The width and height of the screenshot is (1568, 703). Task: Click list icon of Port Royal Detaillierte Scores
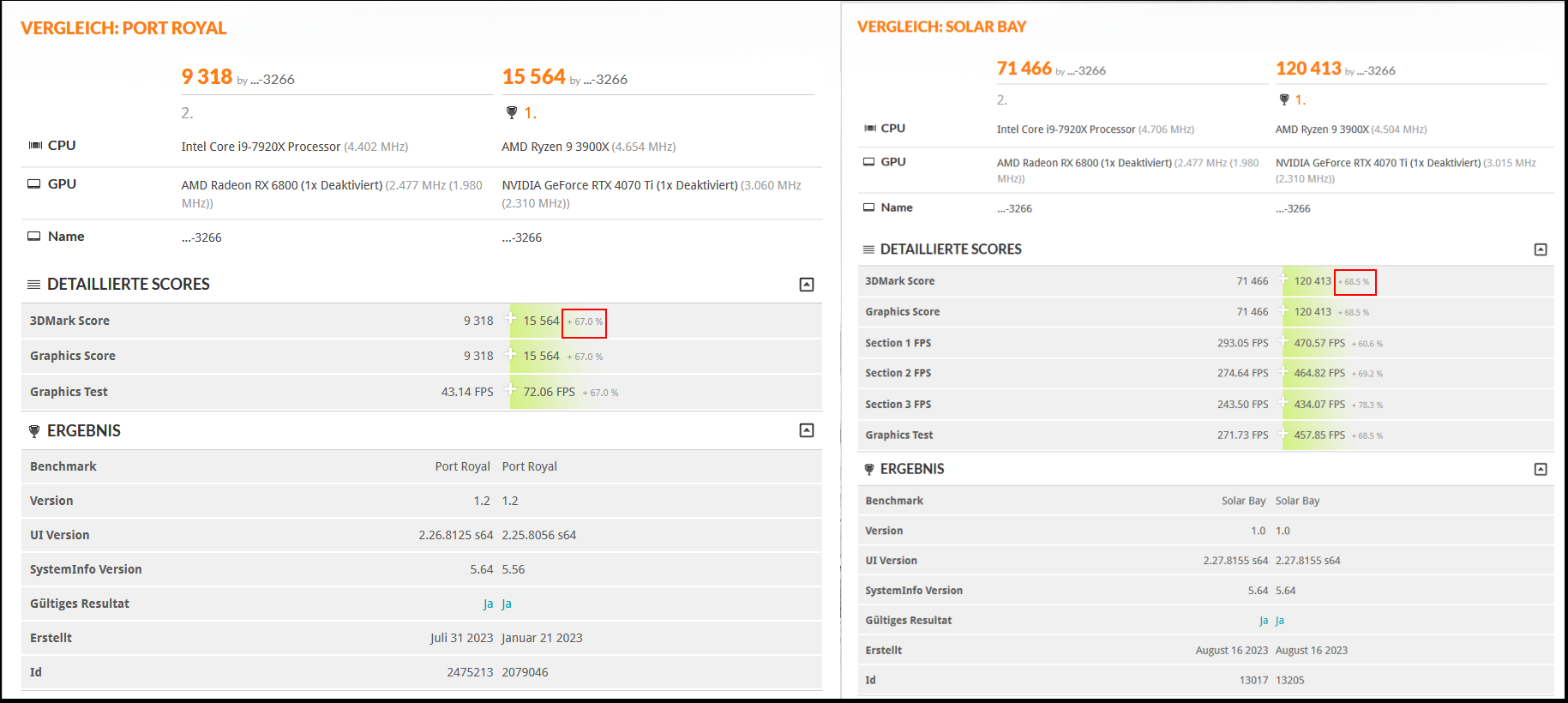34,285
